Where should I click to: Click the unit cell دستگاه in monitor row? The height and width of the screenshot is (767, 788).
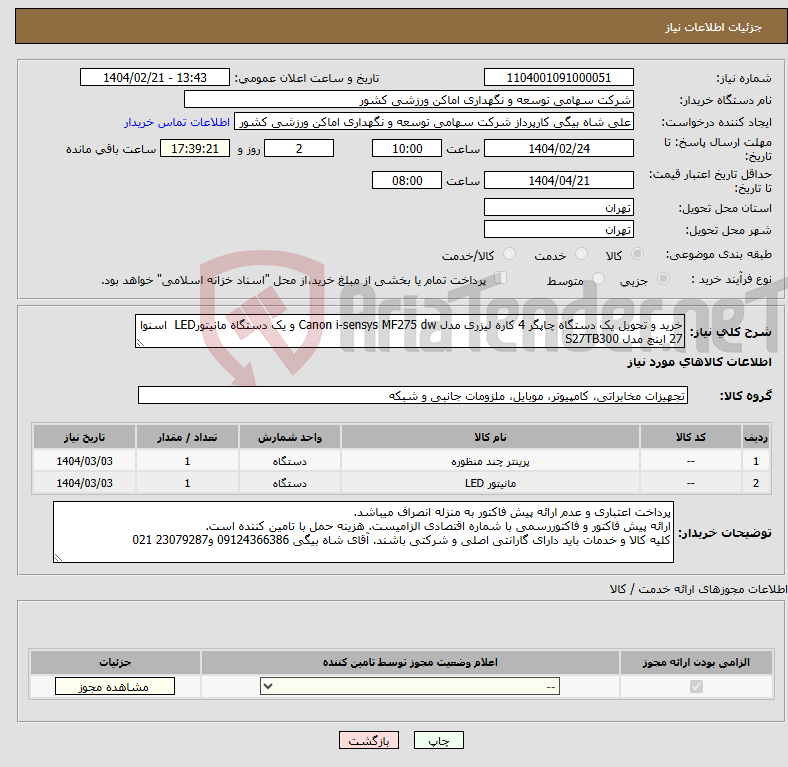click(x=290, y=483)
